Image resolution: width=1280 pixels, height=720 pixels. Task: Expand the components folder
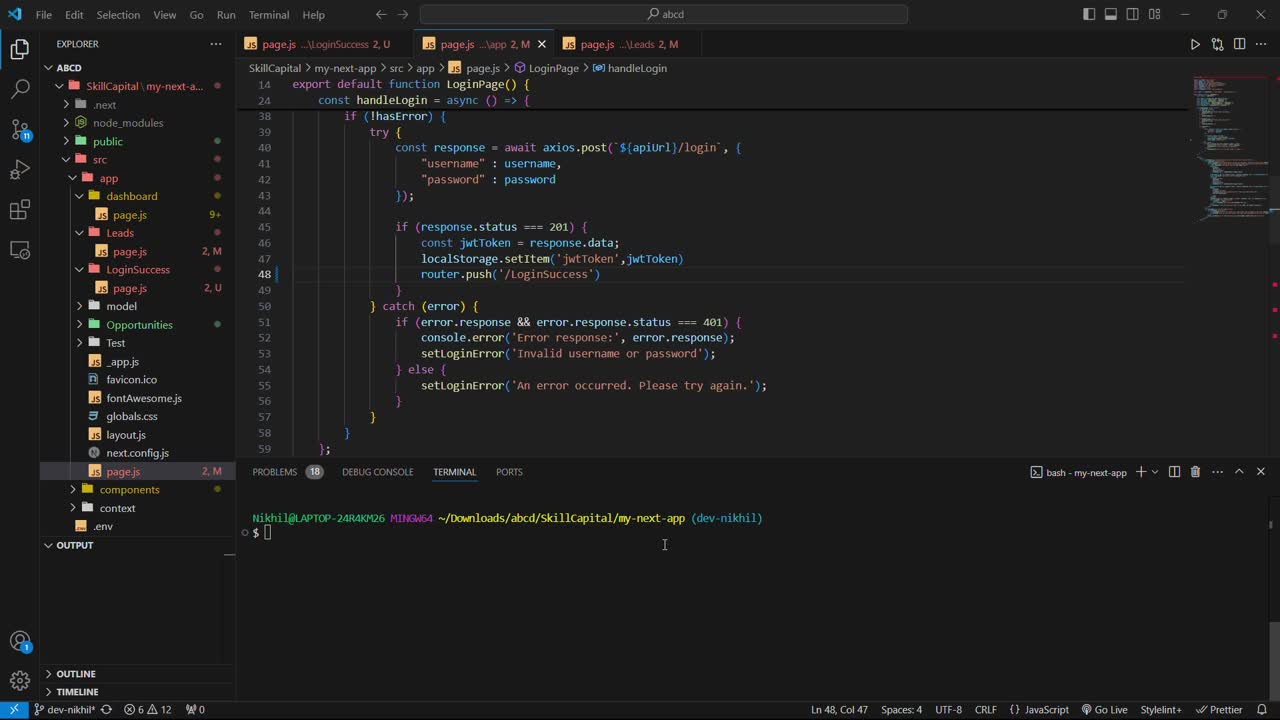(129, 490)
